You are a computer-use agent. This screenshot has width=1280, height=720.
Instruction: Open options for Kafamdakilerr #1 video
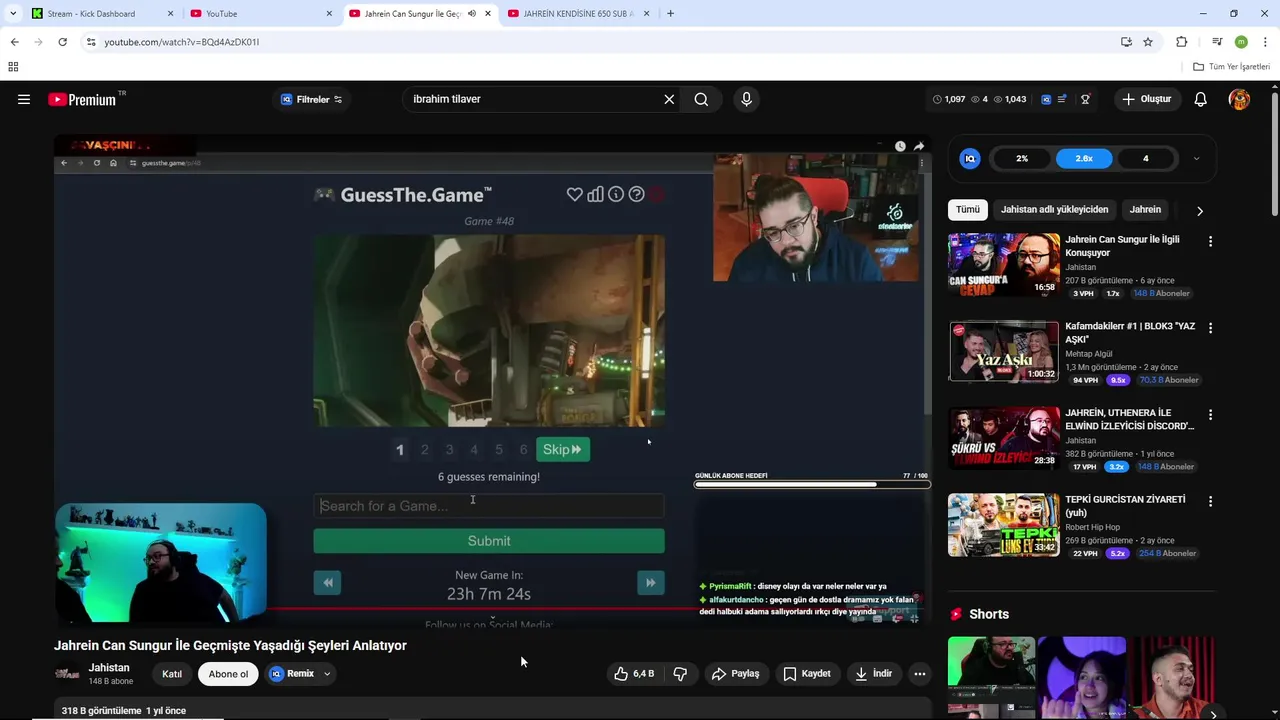coord(1210,328)
